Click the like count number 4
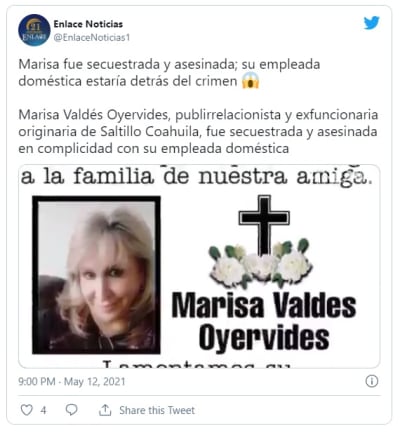 (43, 410)
